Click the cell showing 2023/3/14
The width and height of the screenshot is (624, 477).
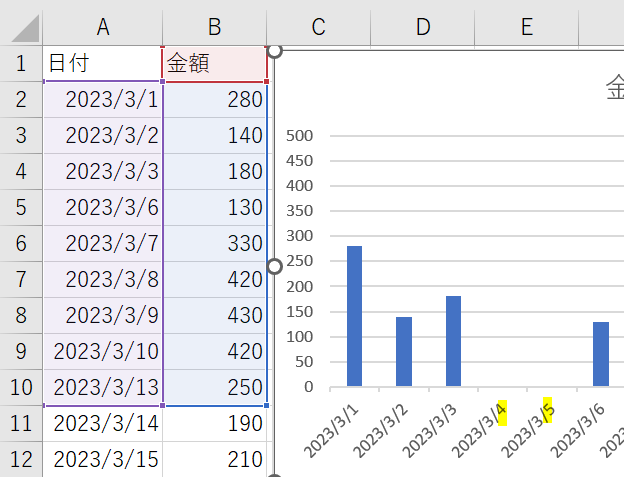[103, 423]
